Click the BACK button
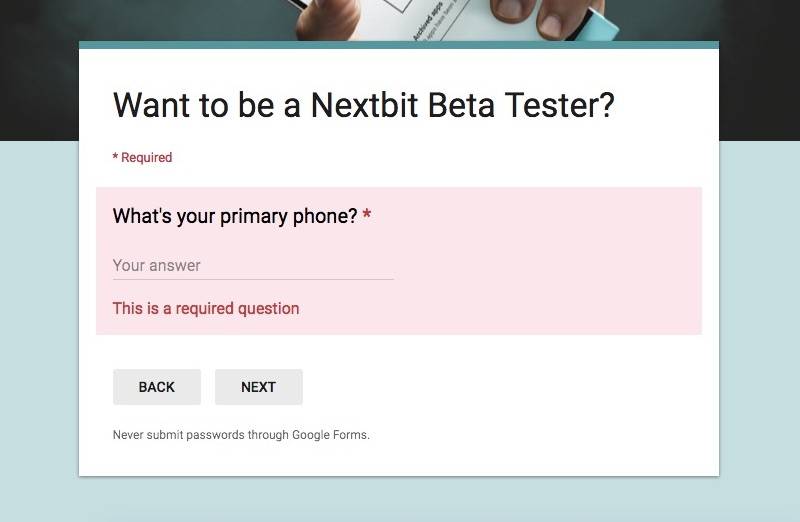 (157, 387)
